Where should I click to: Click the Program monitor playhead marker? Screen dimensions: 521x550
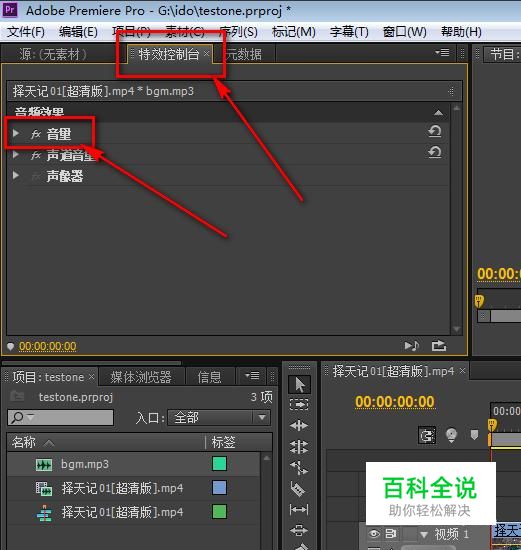[x=479, y=301]
